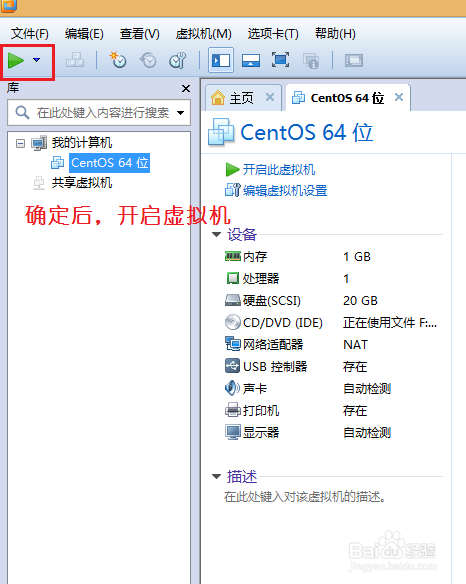Click the home icon on 主页 tab
The height and width of the screenshot is (584, 466).
point(218,98)
